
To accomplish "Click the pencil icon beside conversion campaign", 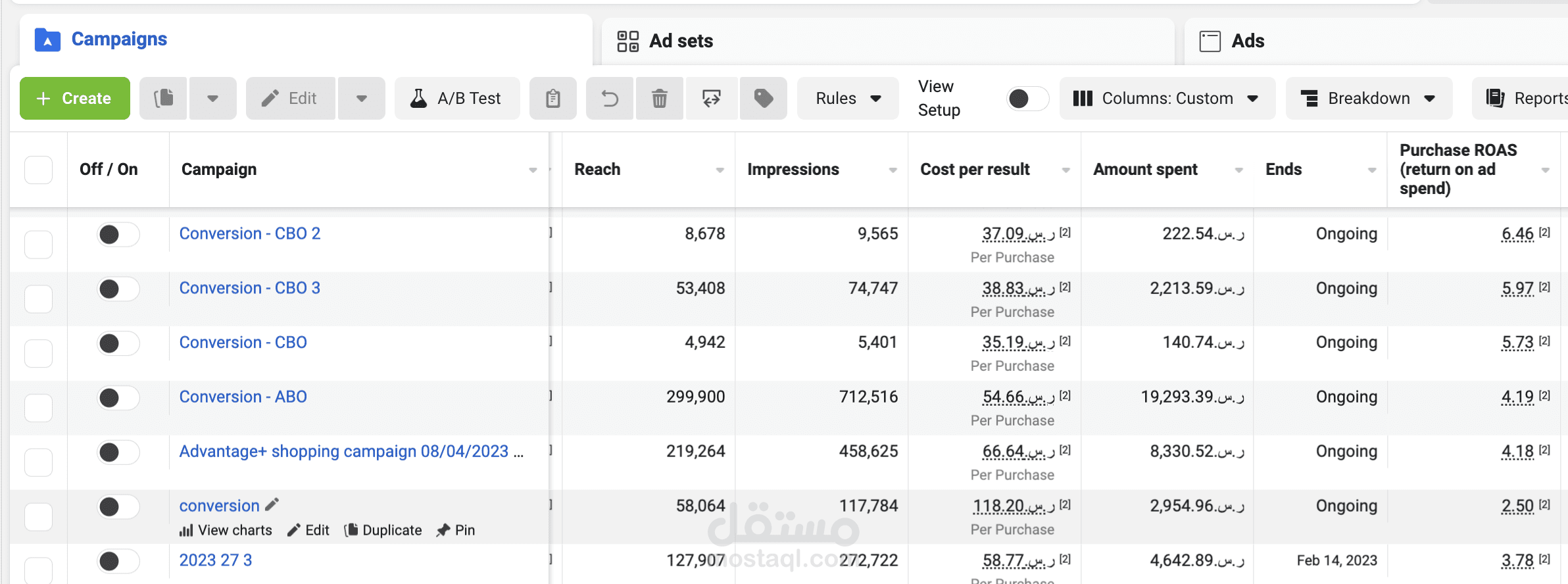I will [x=272, y=505].
